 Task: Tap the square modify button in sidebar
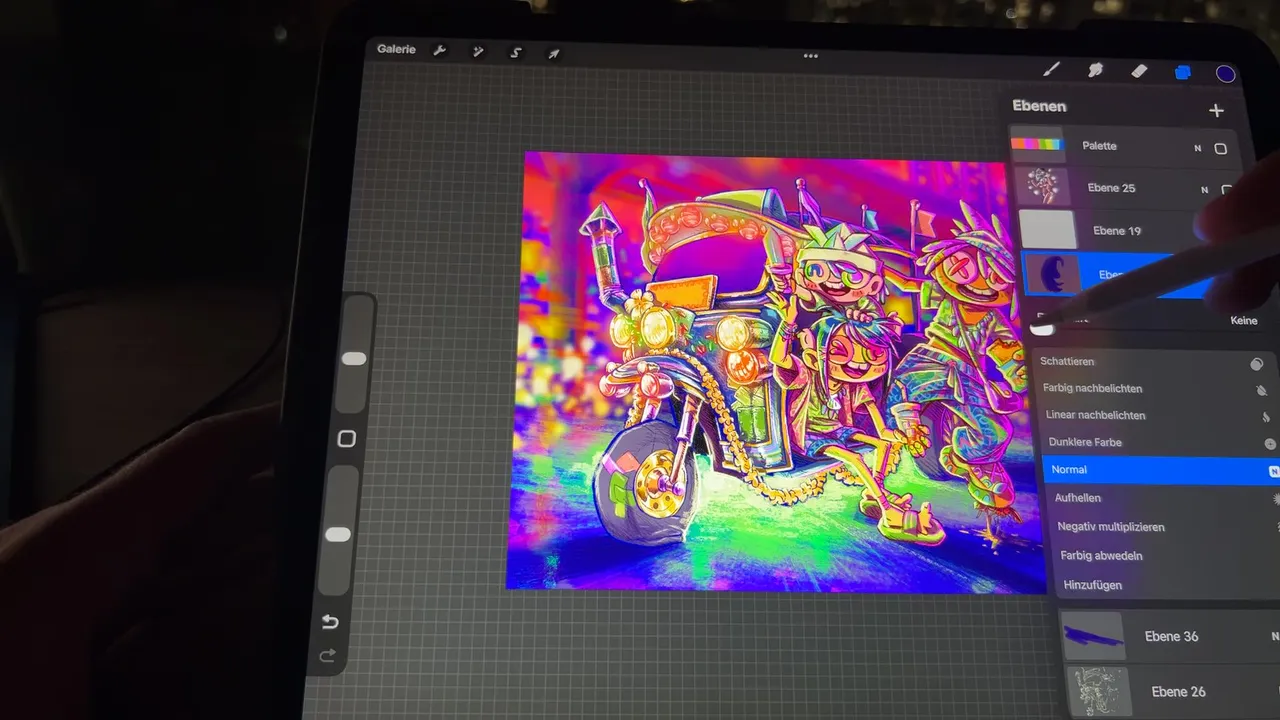click(347, 439)
